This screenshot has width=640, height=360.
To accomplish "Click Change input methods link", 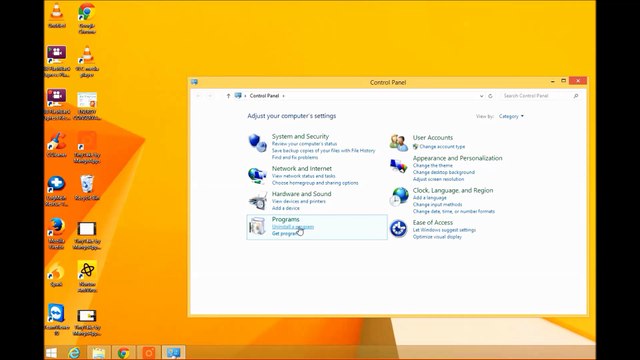I will pos(438,204).
